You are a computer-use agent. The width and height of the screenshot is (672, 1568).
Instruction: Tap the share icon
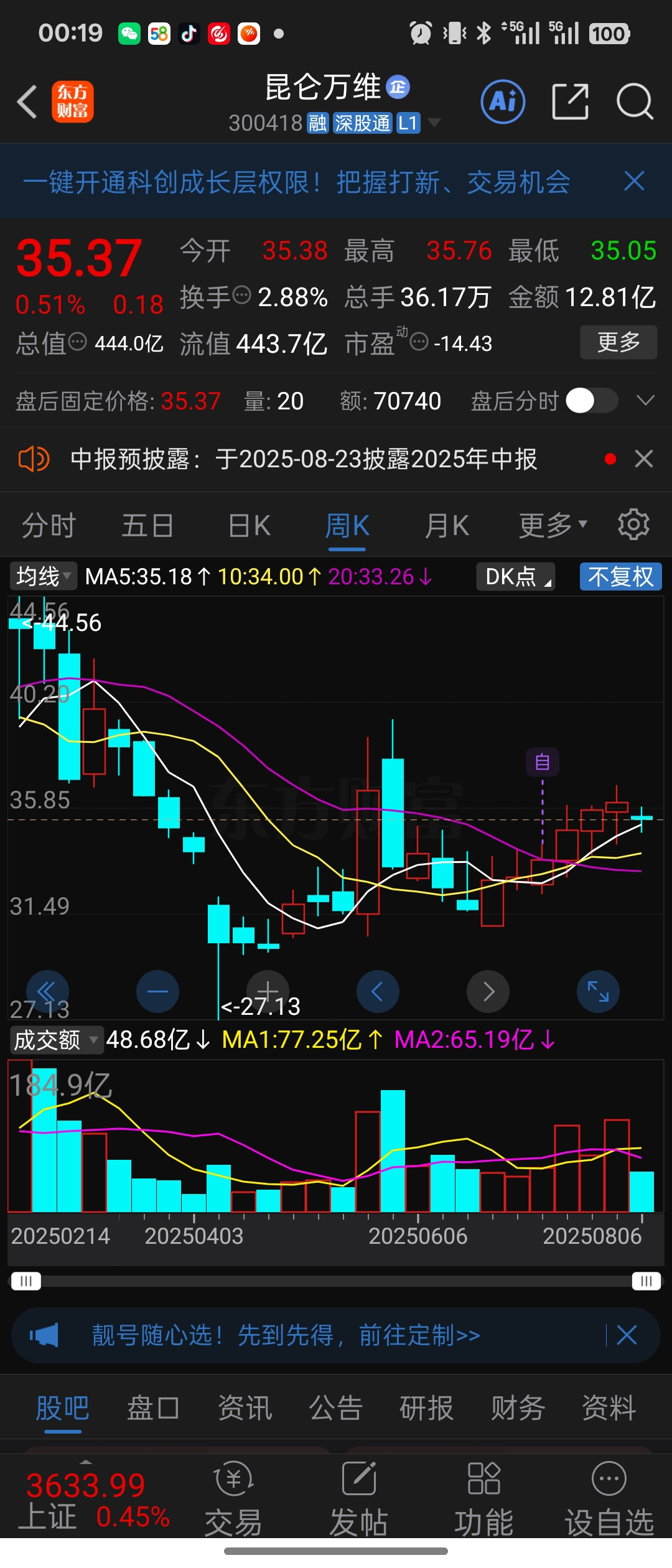pyautogui.click(x=571, y=101)
